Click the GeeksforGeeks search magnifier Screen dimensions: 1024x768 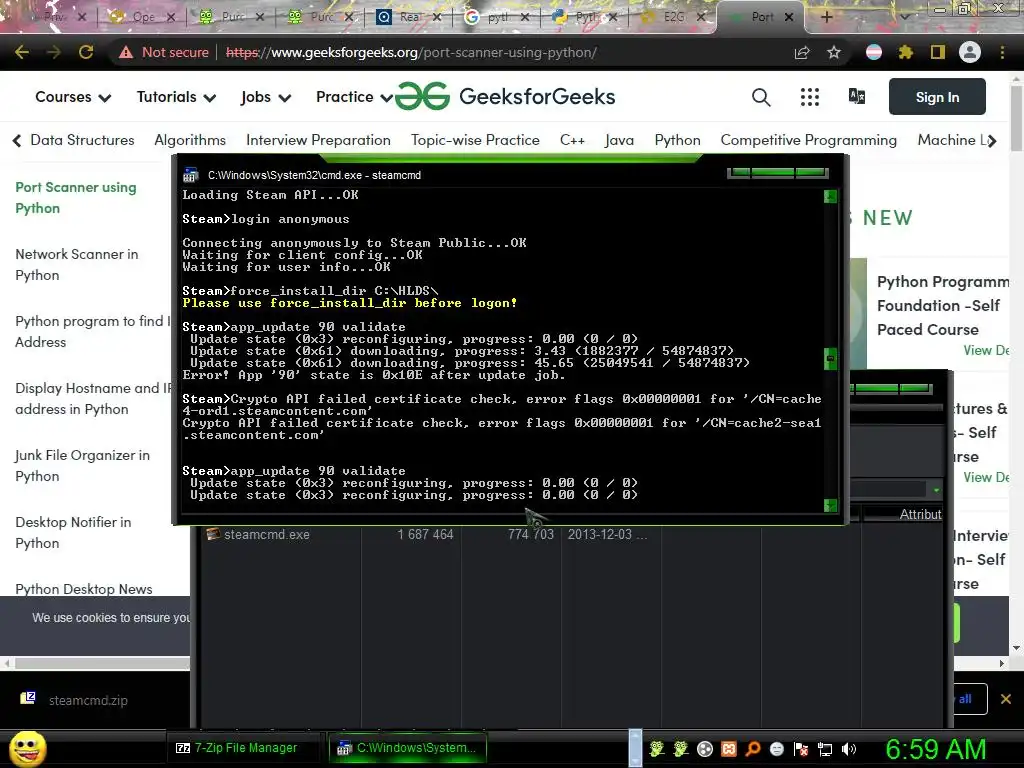(x=761, y=97)
